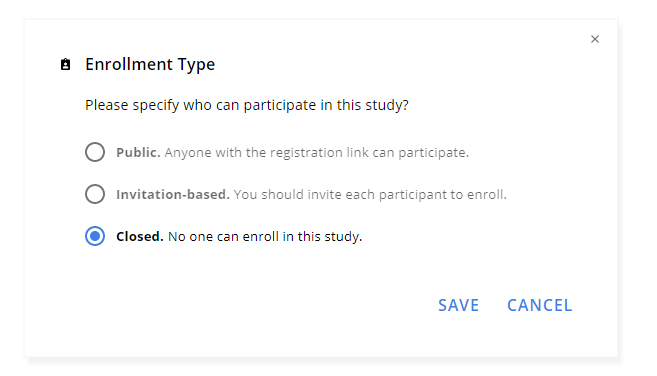Click "Anyone with the registration link can participate" text
This screenshot has width=657, height=376.
(x=316, y=153)
